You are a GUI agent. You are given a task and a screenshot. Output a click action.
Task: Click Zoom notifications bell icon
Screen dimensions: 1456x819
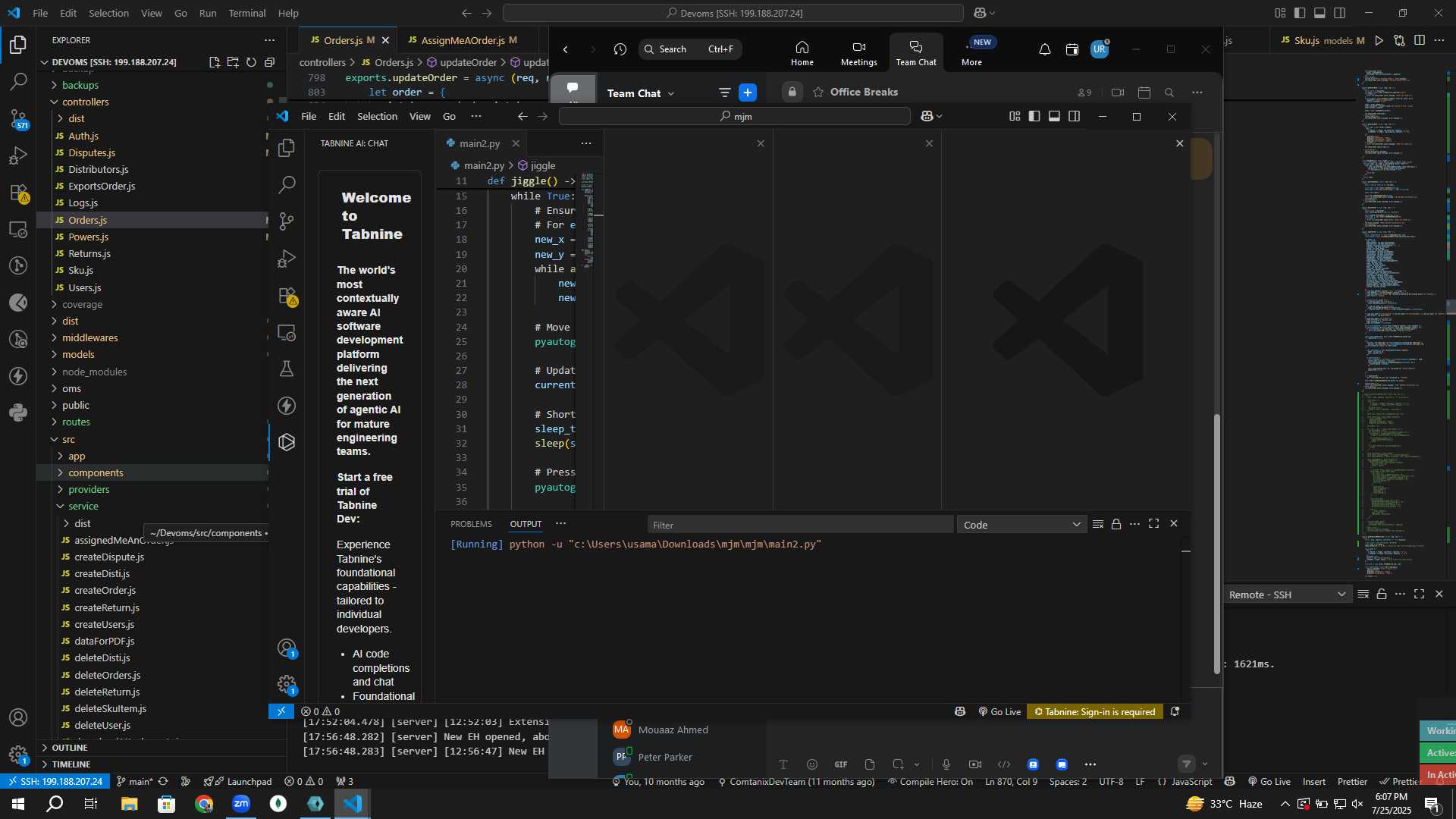point(1044,49)
